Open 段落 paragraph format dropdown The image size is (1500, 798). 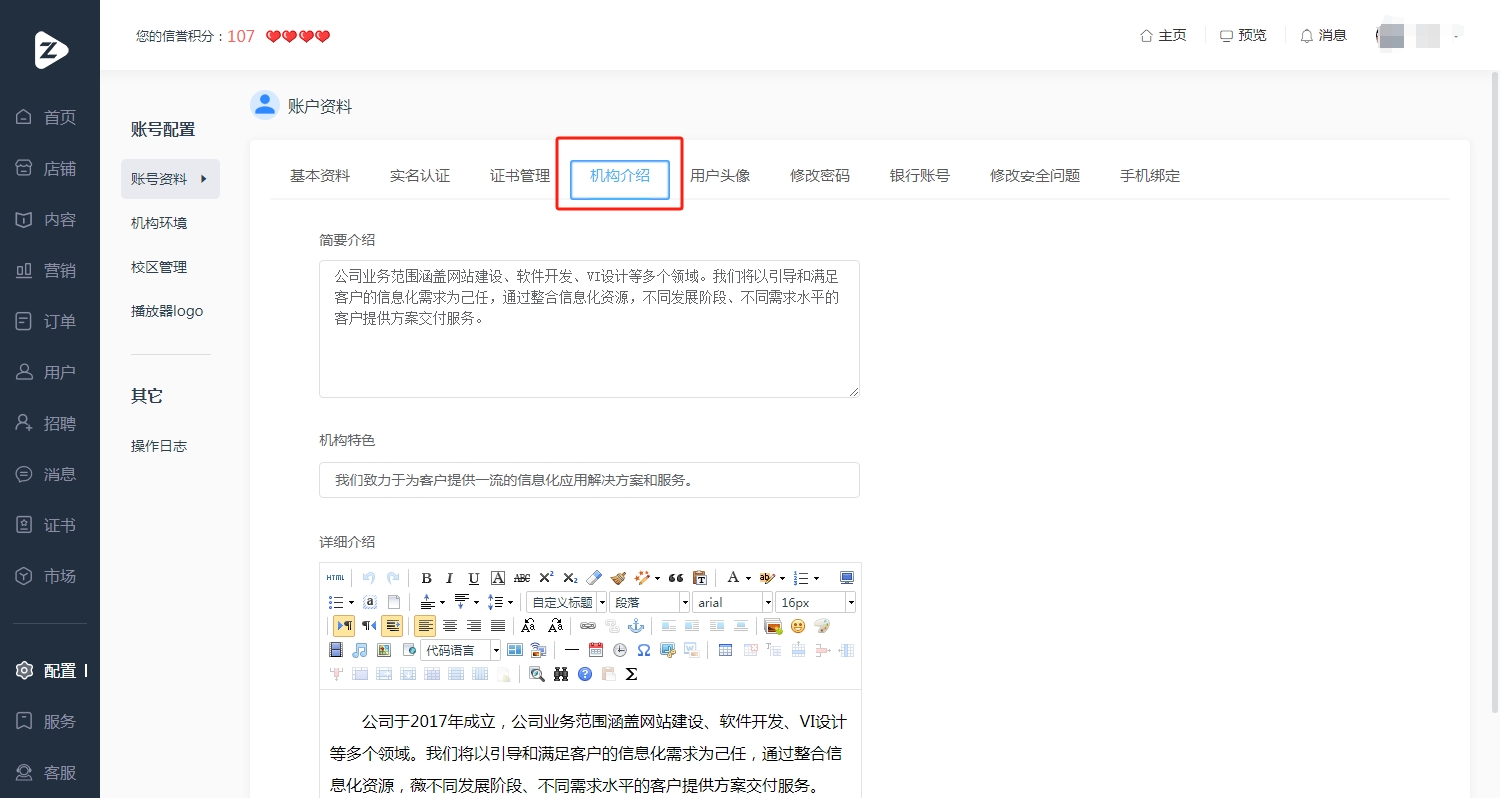[650, 602]
